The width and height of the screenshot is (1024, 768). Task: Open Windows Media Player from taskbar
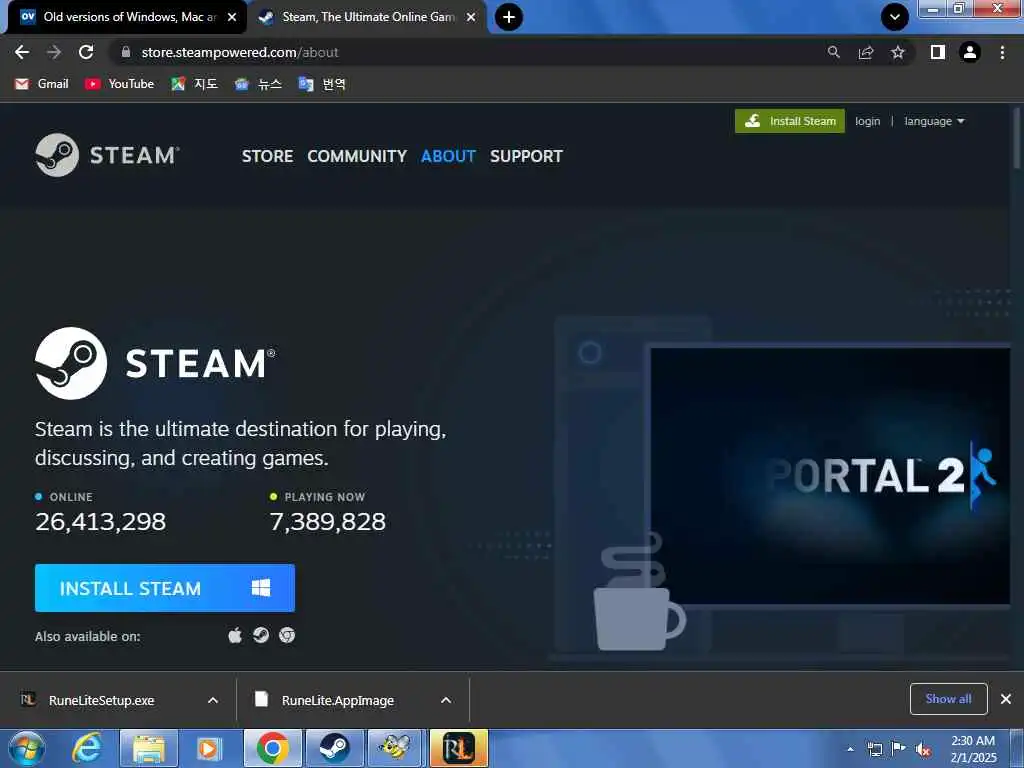tap(209, 748)
